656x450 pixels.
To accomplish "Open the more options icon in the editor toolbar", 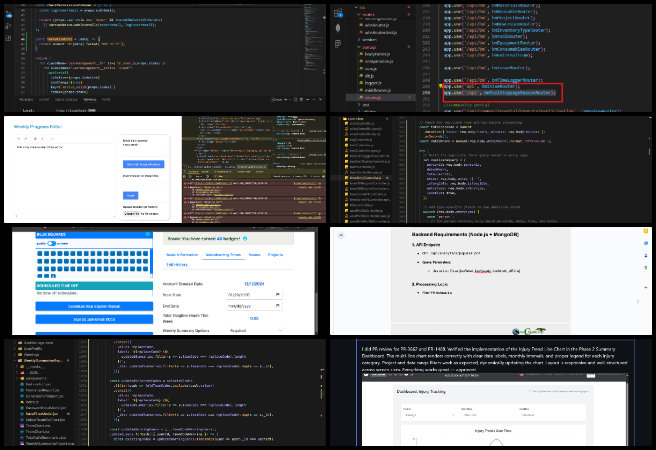I will pyautogui.click(x=52, y=138).
